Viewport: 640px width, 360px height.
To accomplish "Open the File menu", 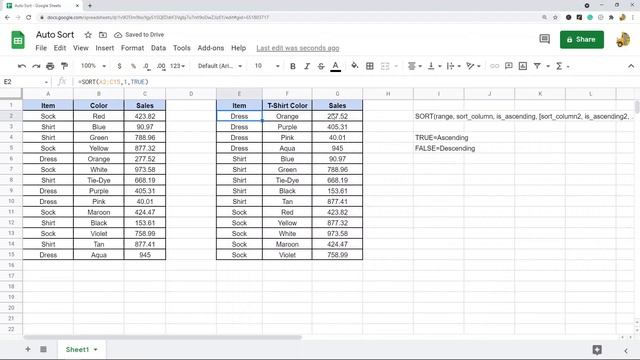I will click(x=41, y=48).
